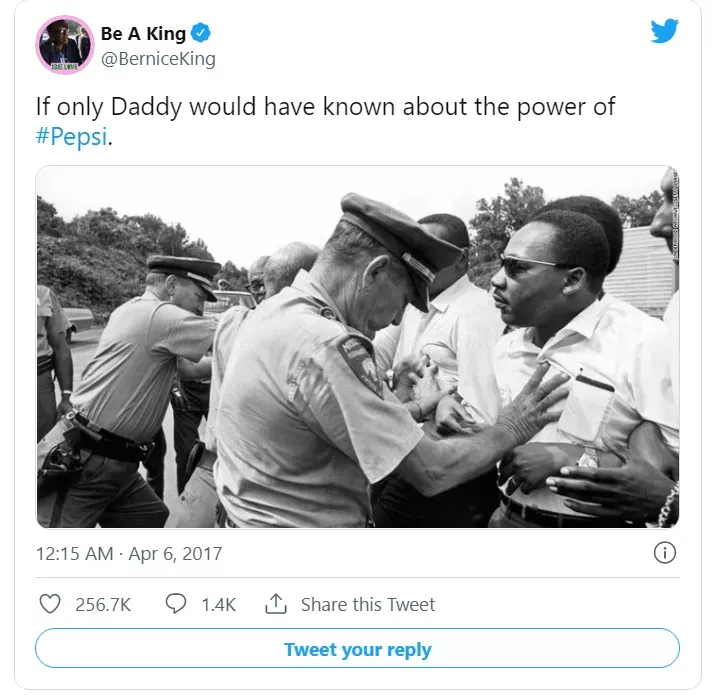
Task: Click the 12:15 AM tweet time
Action: (74, 553)
